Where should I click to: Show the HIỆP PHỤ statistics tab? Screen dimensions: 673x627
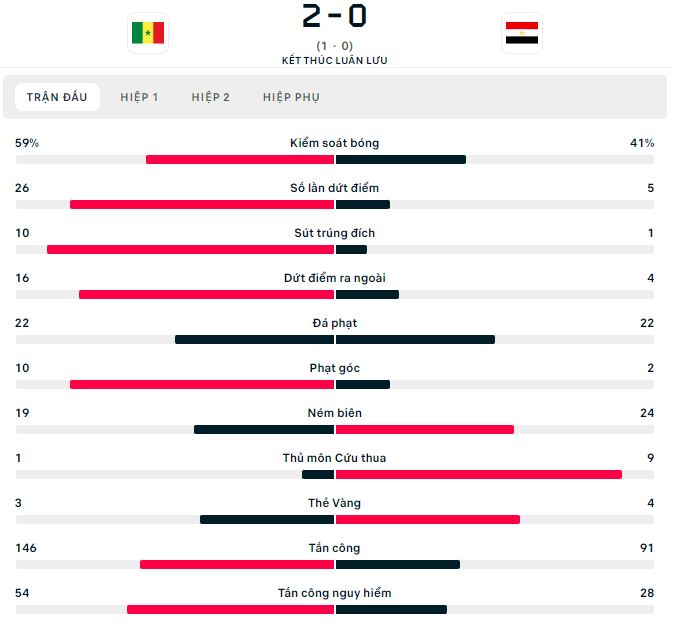291,97
